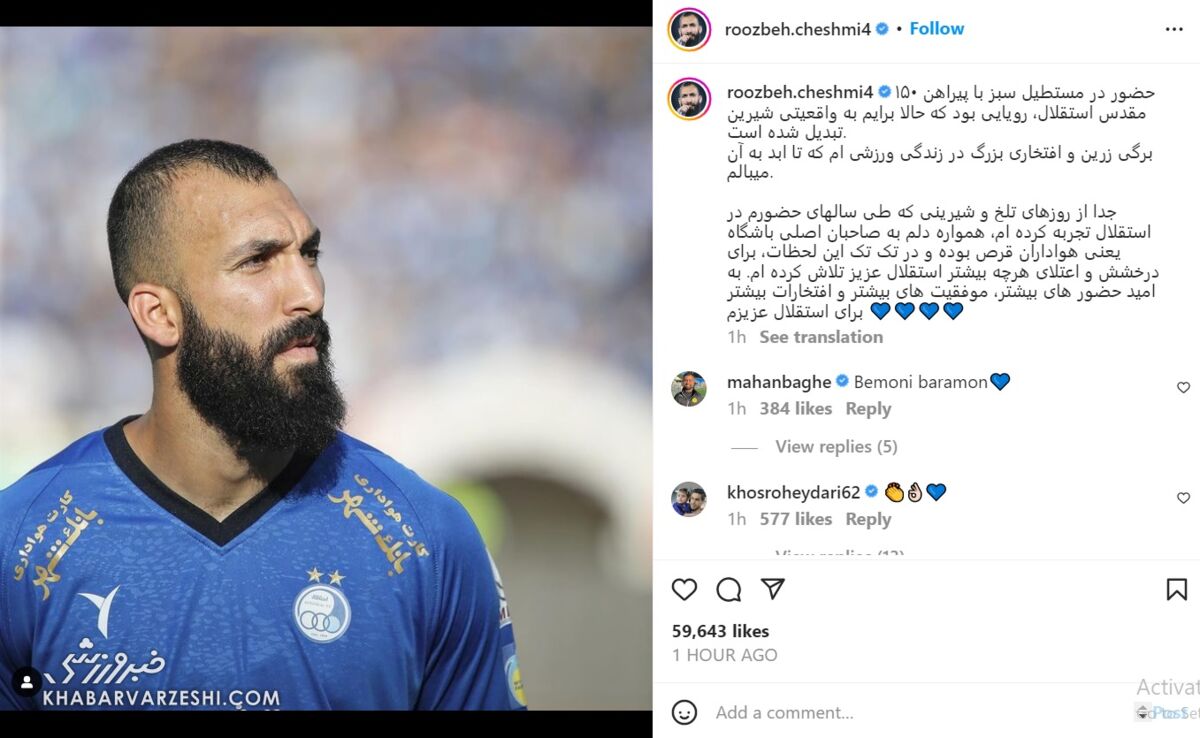Image resolution: width=1200 pixels, height=738 pixels.
Task: Open more options three-dot menu
Action: (1174, 29)
